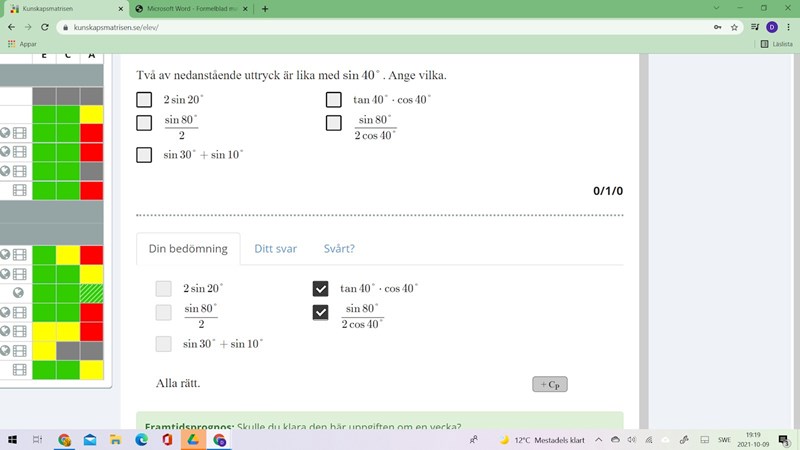
Task: Open the Windows Start menu
Action: [x=12, y=439]
